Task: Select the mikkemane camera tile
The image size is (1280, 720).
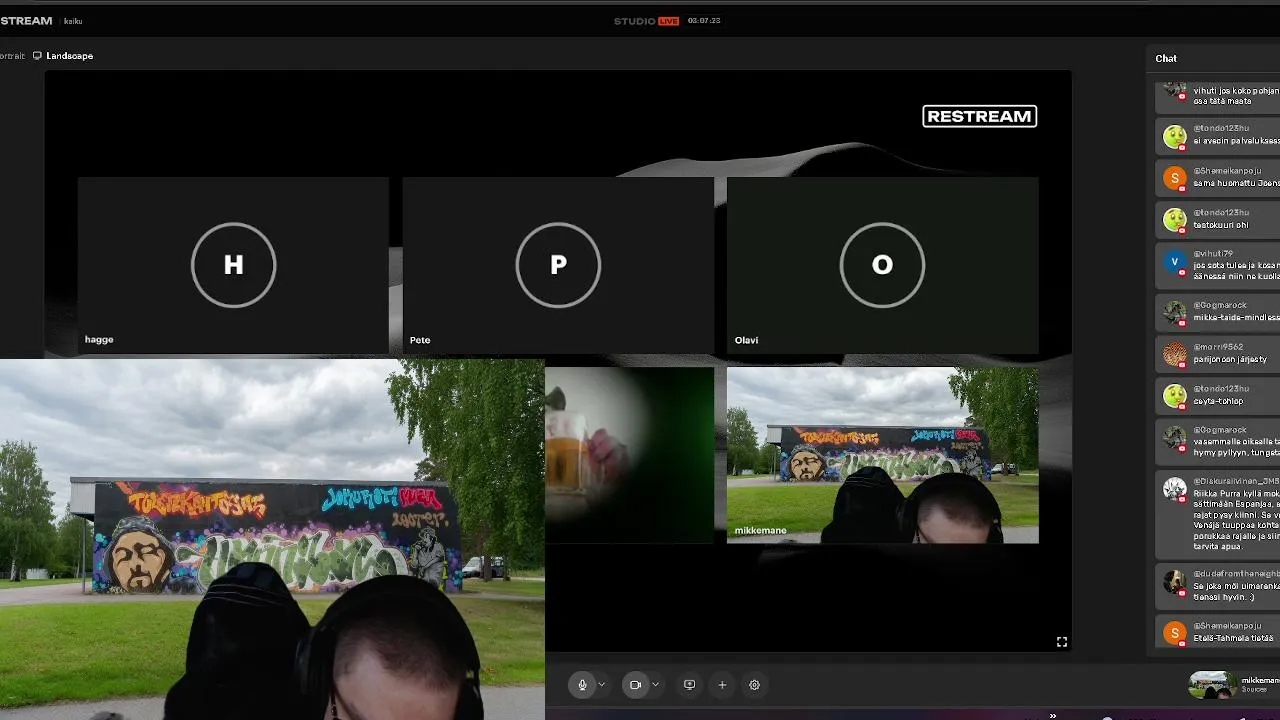Action: coord(883,455)
